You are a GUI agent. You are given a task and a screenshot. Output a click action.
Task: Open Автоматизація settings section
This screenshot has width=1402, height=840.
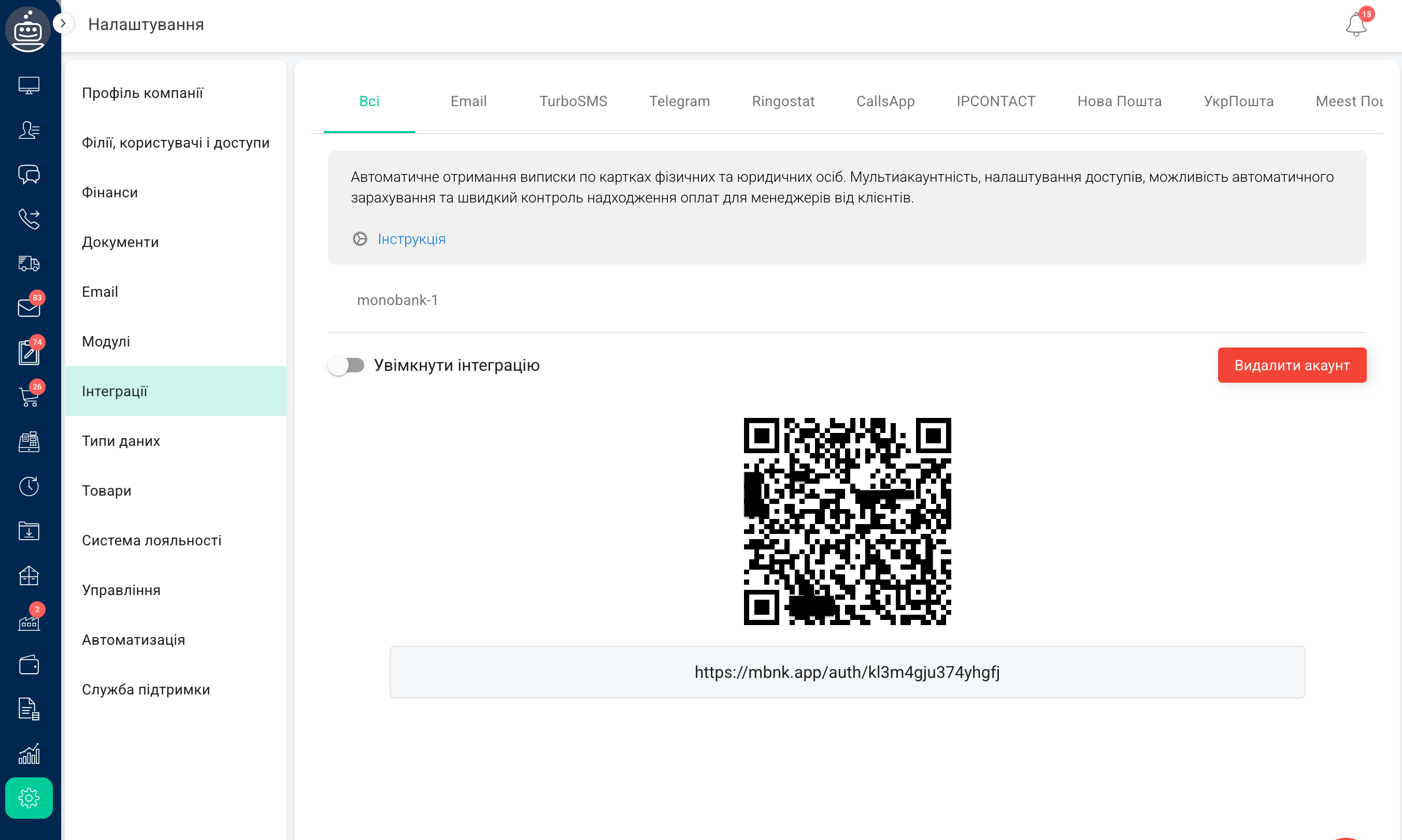tap(176, 640)
